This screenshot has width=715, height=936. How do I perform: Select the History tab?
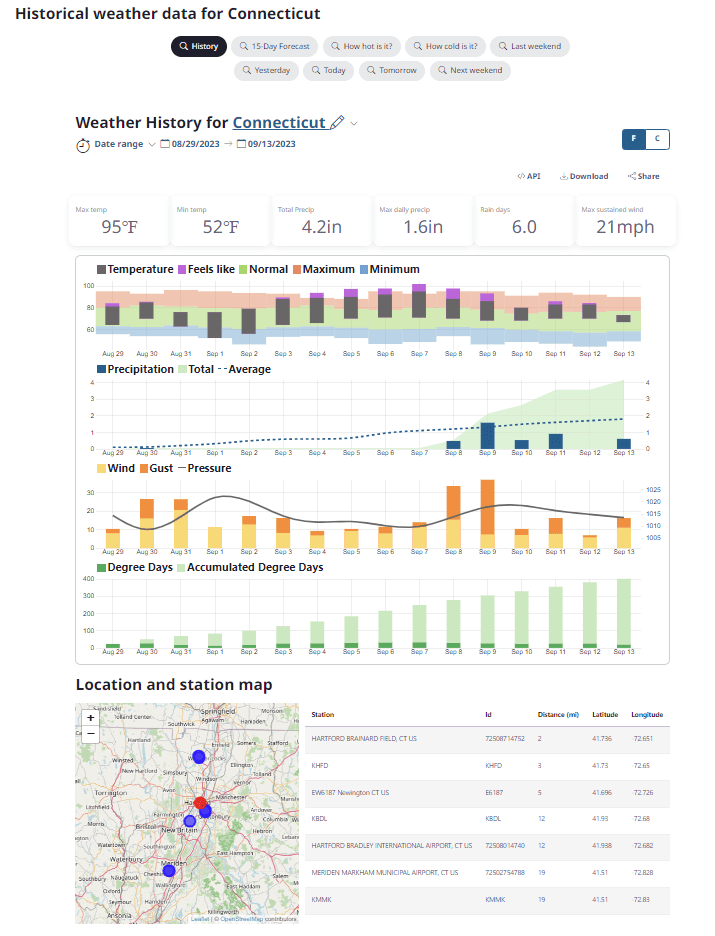pos(198,46)
